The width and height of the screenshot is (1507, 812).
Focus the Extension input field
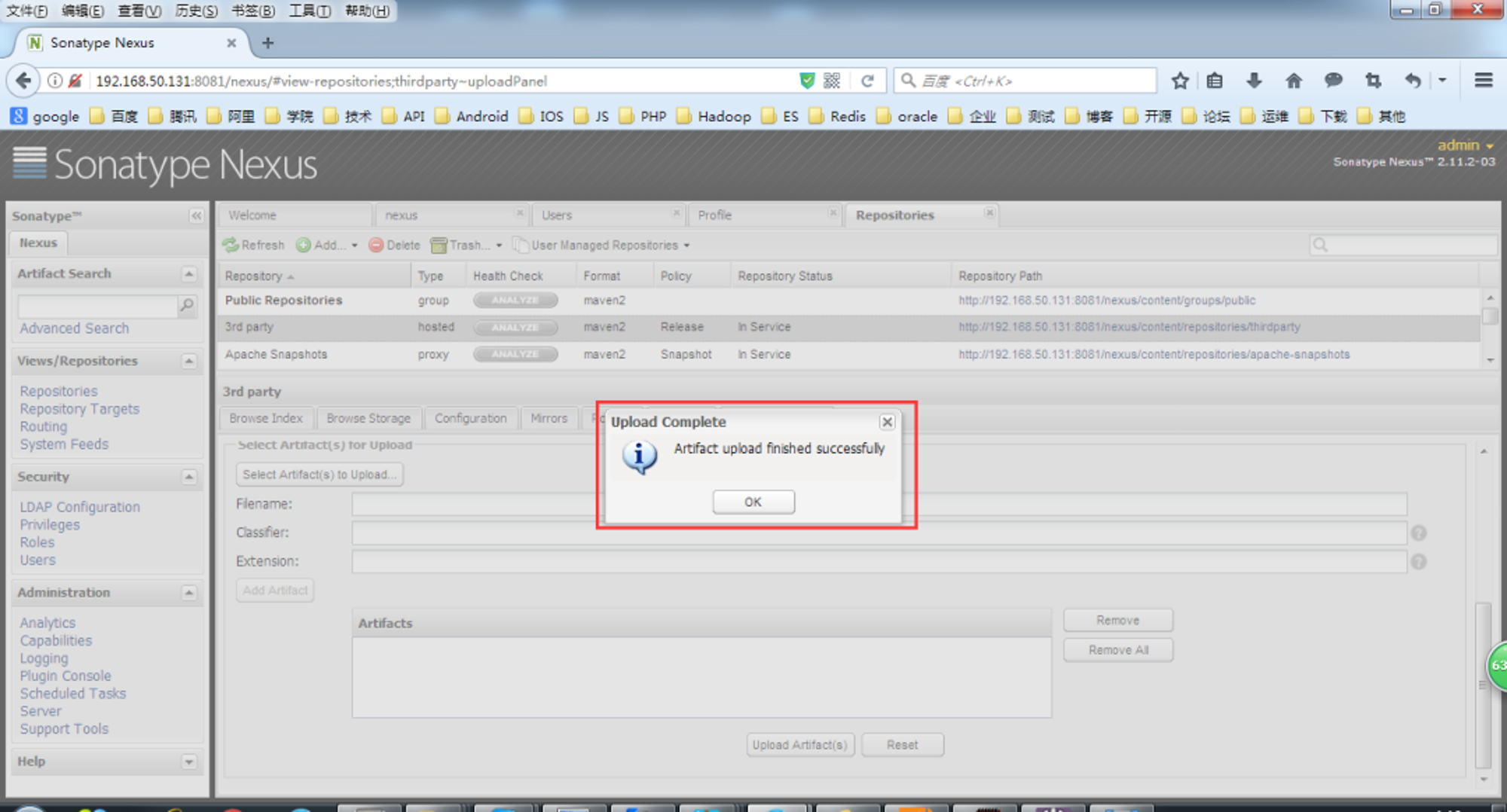pyautogui.click(x=879, y=562)
